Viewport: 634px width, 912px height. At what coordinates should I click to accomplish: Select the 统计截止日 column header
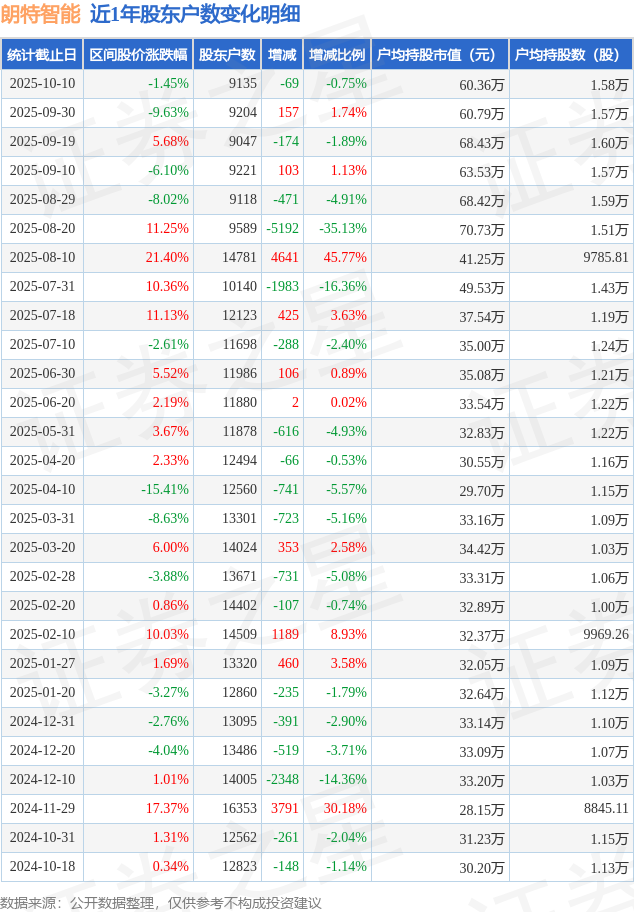(41, 55)
